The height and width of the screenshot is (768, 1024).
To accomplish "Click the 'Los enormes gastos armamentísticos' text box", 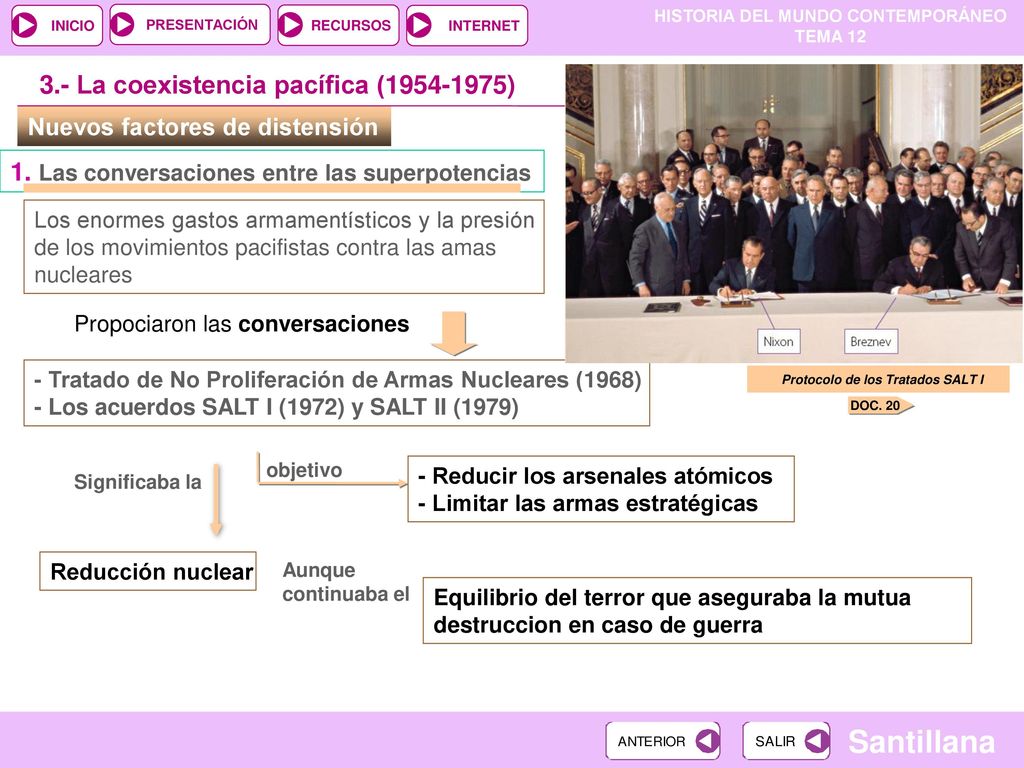I will coord(284,247).
